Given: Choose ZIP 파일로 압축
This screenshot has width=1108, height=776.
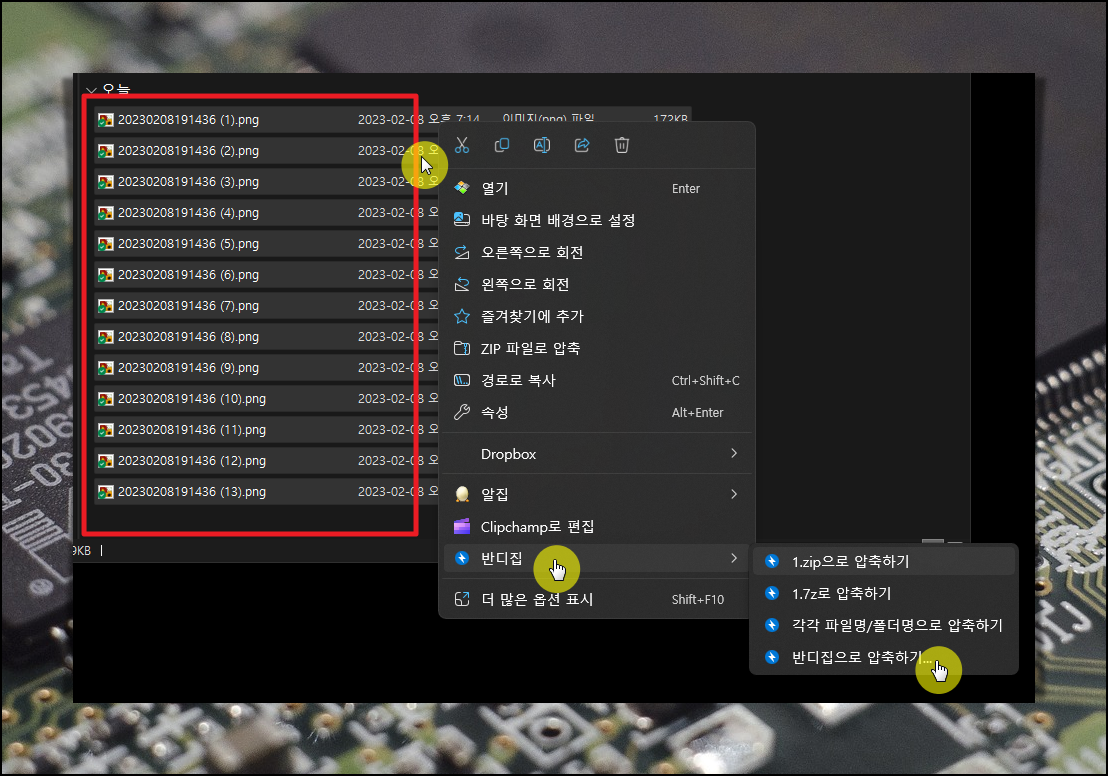Looking at the screenshot, I should (x=597, y=348).
